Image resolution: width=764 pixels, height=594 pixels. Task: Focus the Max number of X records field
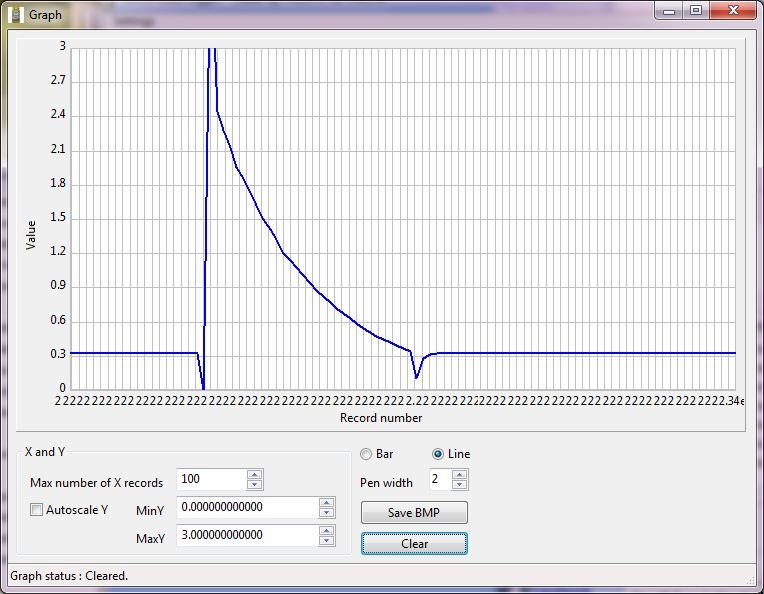(210, 480)
